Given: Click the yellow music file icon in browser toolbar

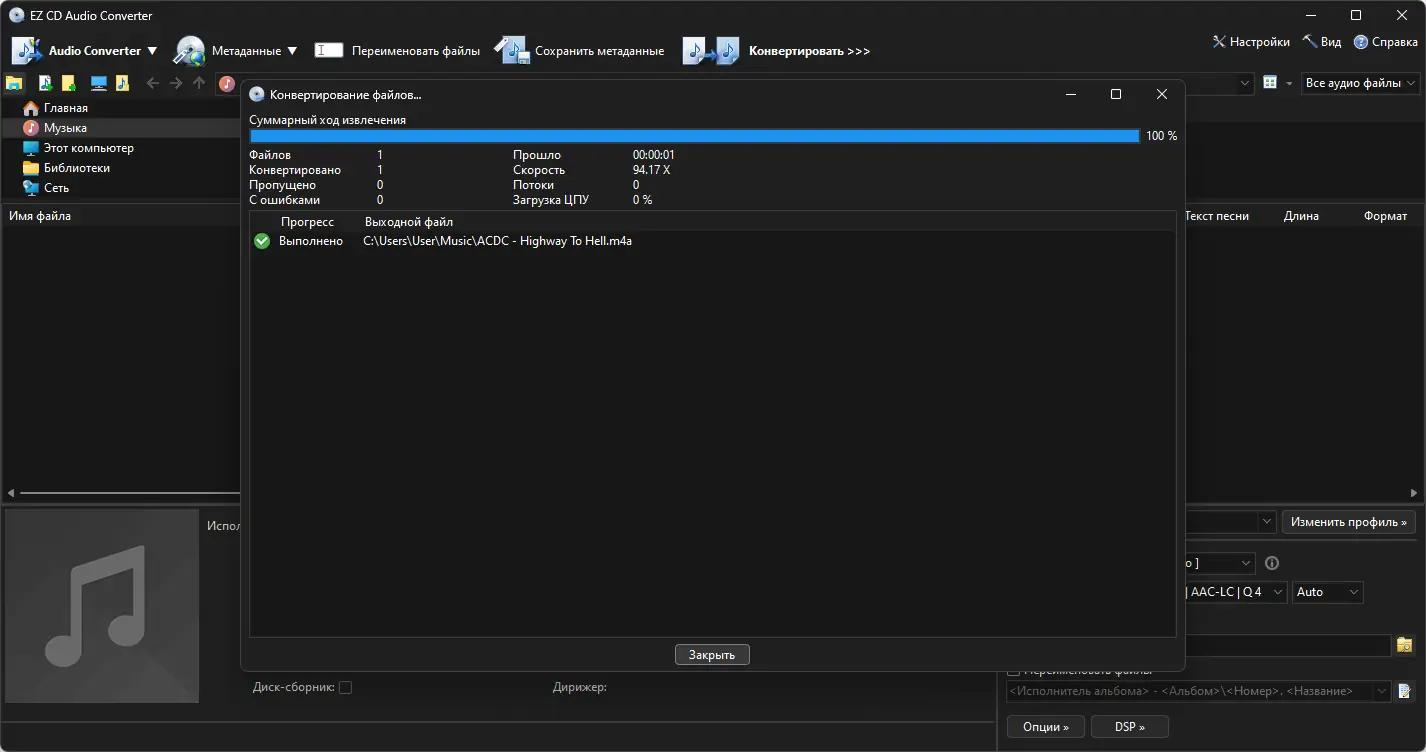Looking at the screenshot, I should tap(122, 83).
